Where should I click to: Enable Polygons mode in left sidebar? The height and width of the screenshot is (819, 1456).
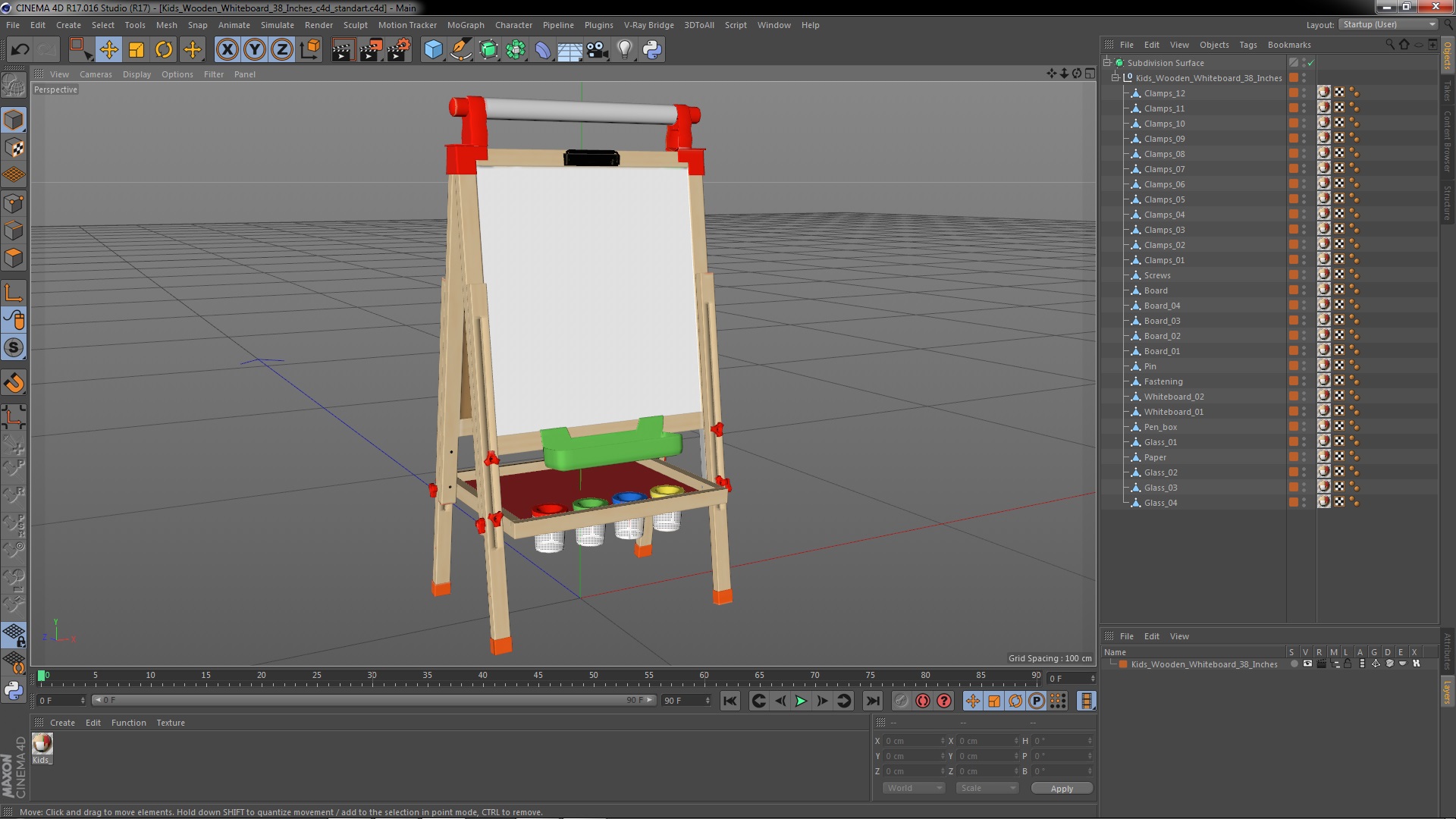click(14, 258)
